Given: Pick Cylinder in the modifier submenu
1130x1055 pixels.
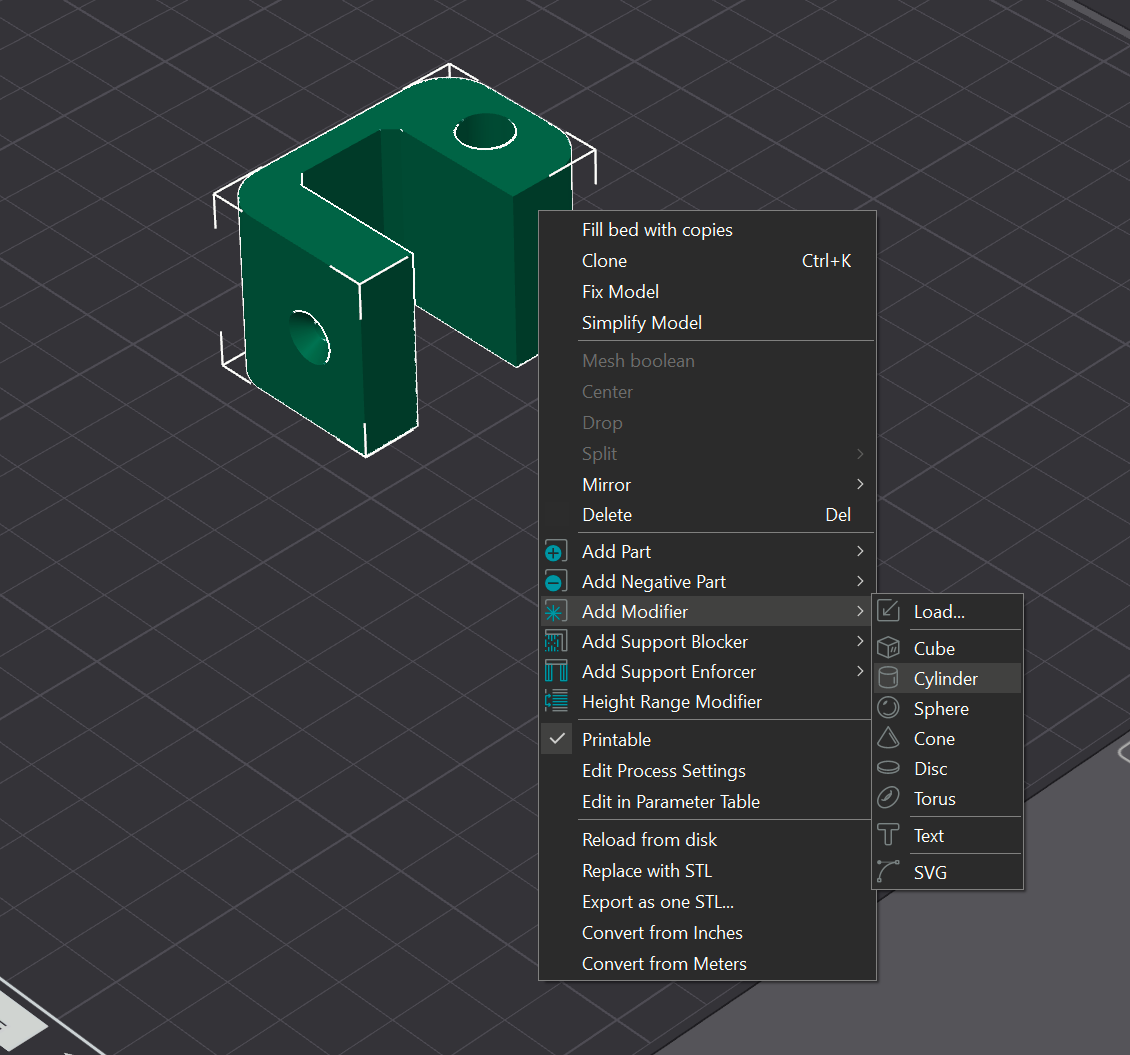Looking at the screenshot, I should [x=948, y=678].
